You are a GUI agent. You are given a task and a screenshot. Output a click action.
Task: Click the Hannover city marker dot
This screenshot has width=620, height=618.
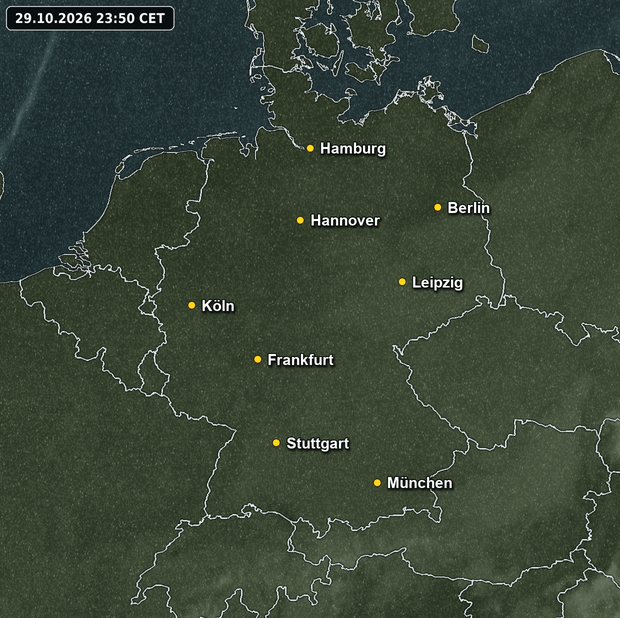tap(301, 220)
